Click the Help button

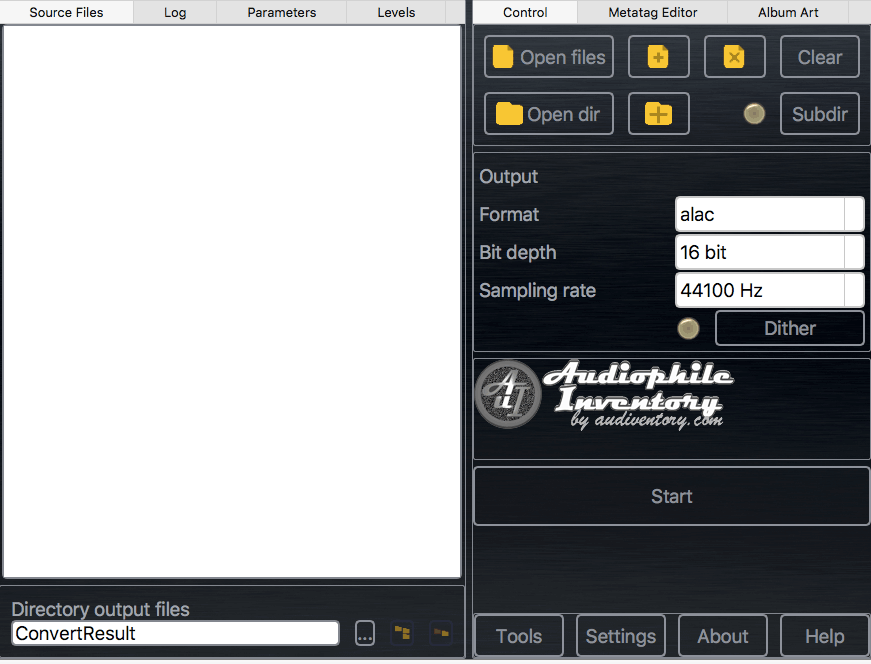click(x=825, y=636)
